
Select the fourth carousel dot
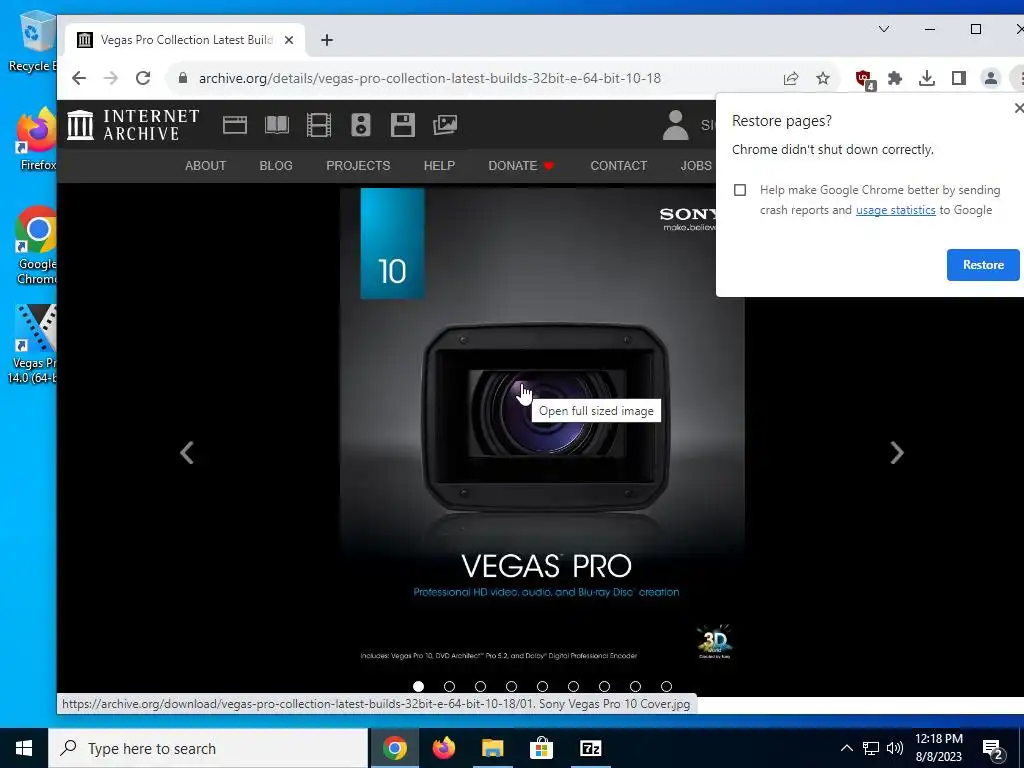(x=511, y=686)
